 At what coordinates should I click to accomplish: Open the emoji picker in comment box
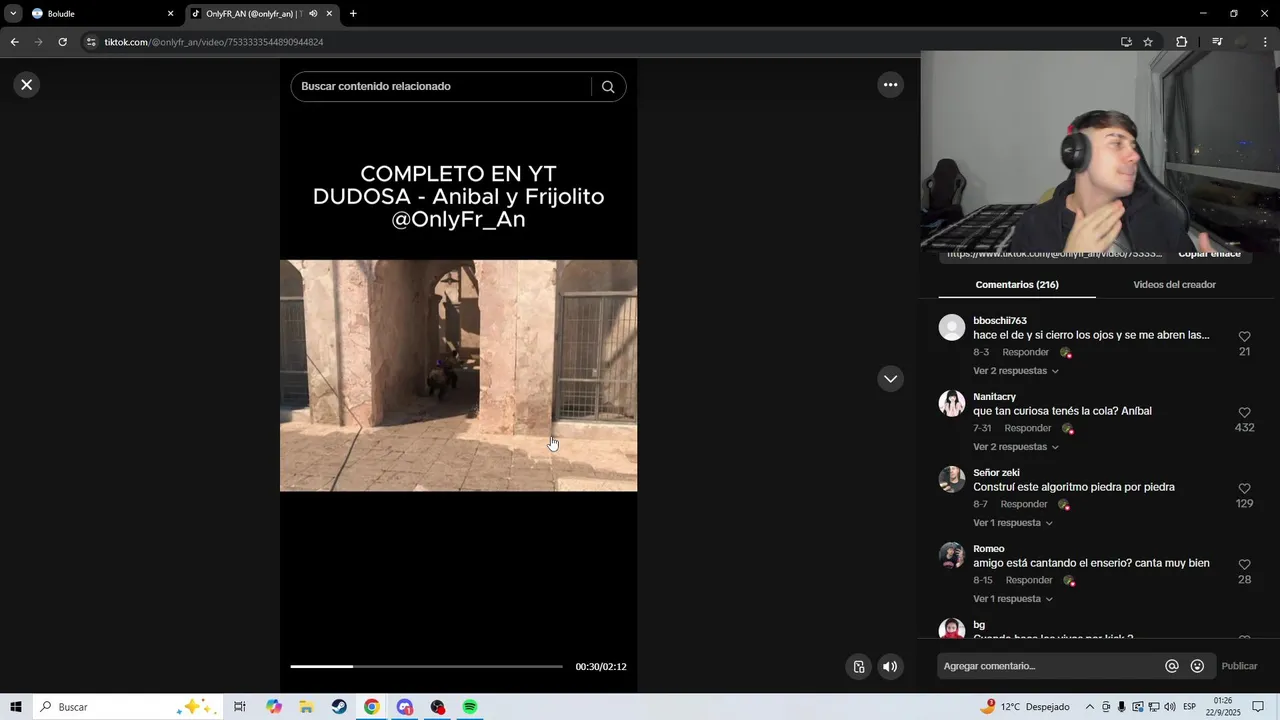[x=1197, y=666]
